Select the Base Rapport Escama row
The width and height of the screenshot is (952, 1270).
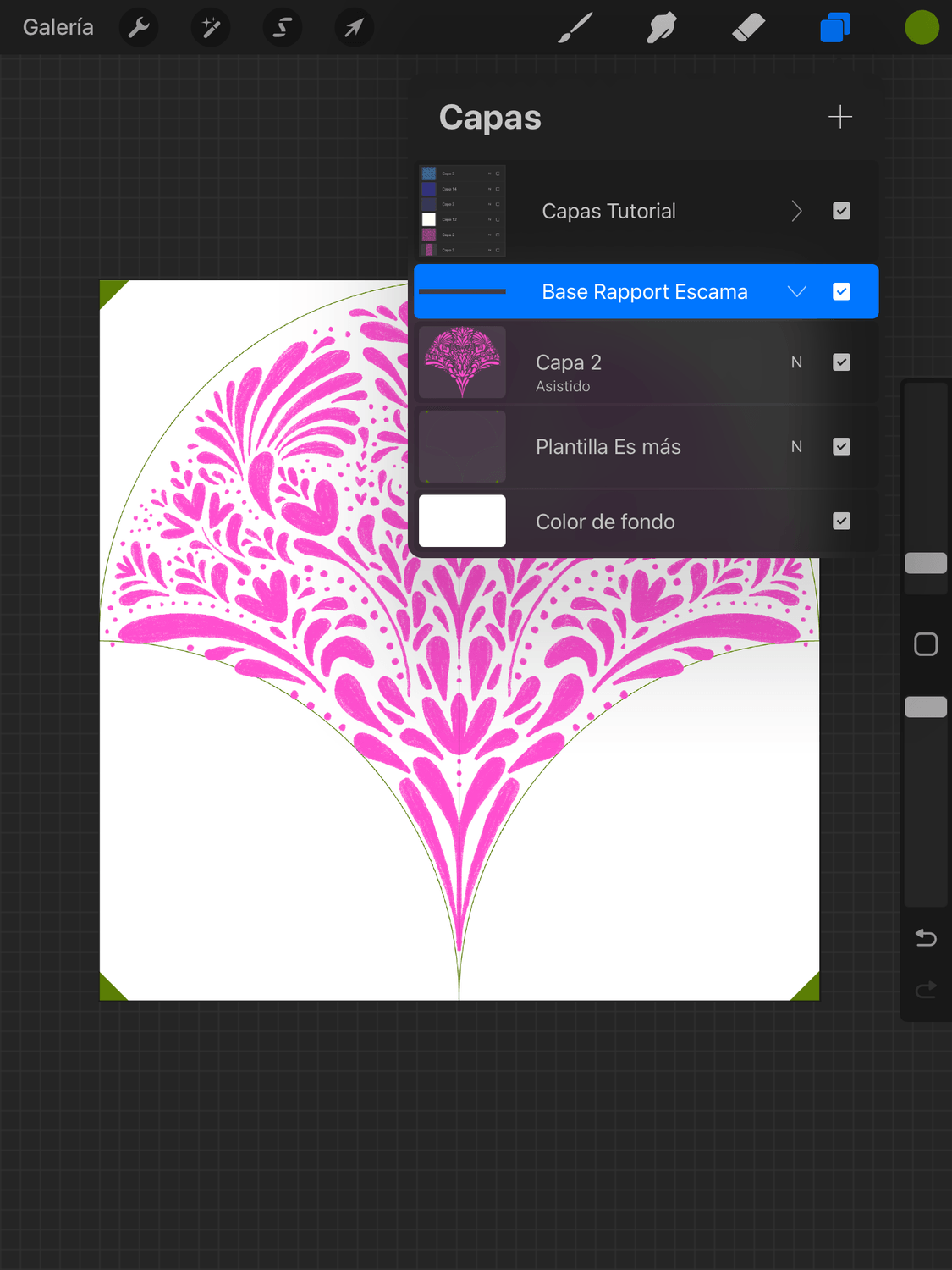(x=646, y=291)
